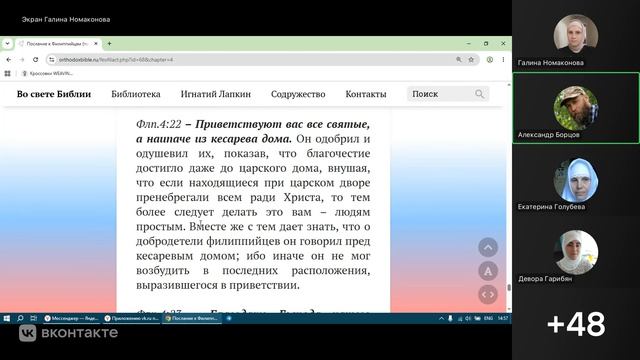
Task: Select Екатерина Голубева participant tile
Action: [576, 180]
